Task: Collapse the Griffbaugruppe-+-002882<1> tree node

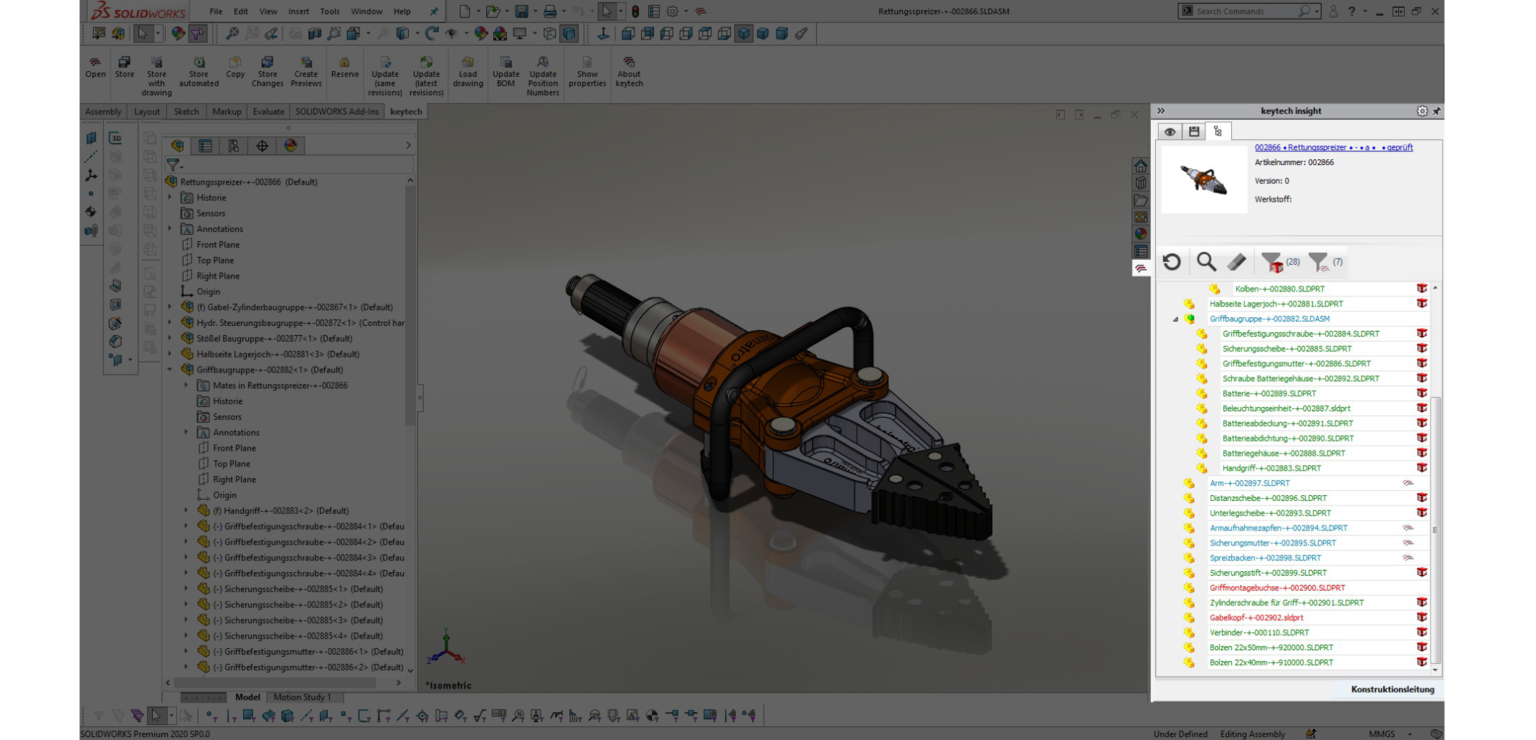Action: (x=170, y=370)
